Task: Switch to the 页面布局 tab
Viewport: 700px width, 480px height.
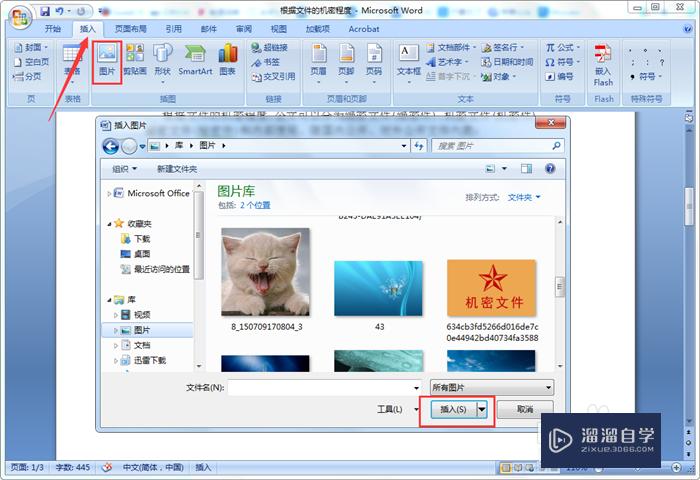Action: pyautogui.click(x=130, y=29)
